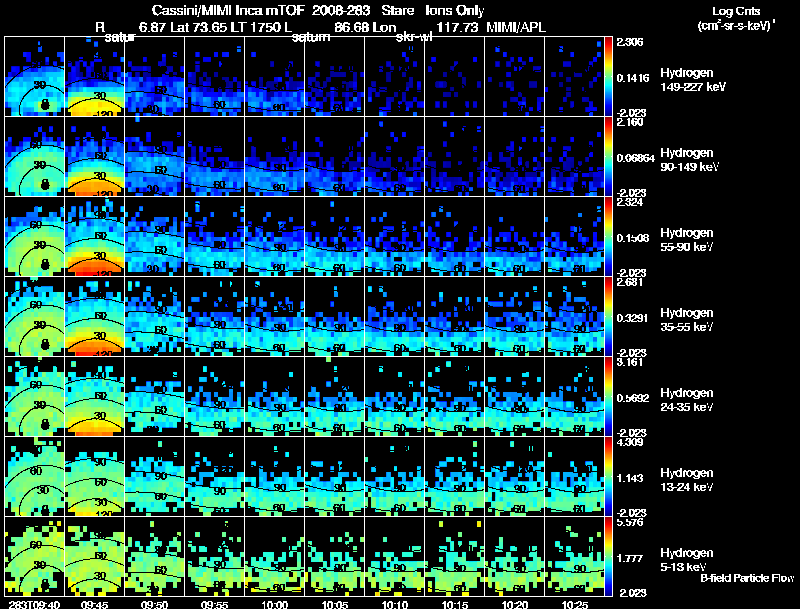Click the 'MIMI/APL' header text
Image resolution: width=800 pixels, height=609 pixels.
[516, 27]
